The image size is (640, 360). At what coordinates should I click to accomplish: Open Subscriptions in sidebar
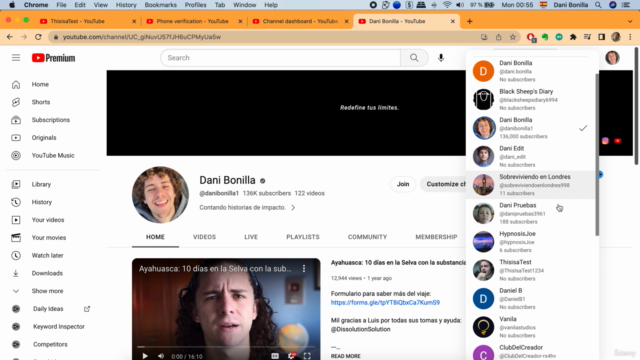click(52, 120)
